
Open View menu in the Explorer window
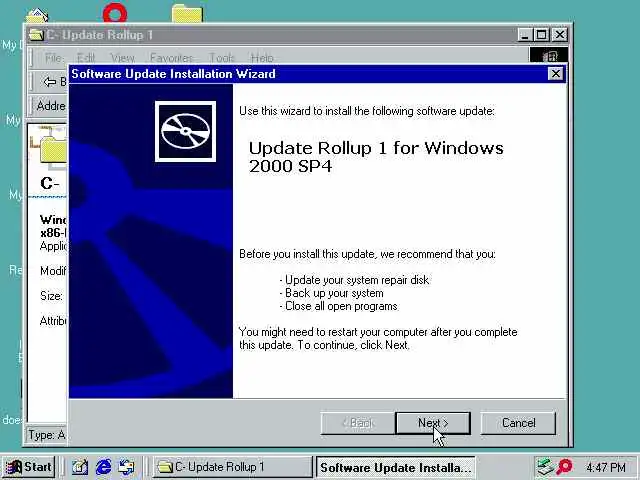pyautogui.click(x=122, y=58)
